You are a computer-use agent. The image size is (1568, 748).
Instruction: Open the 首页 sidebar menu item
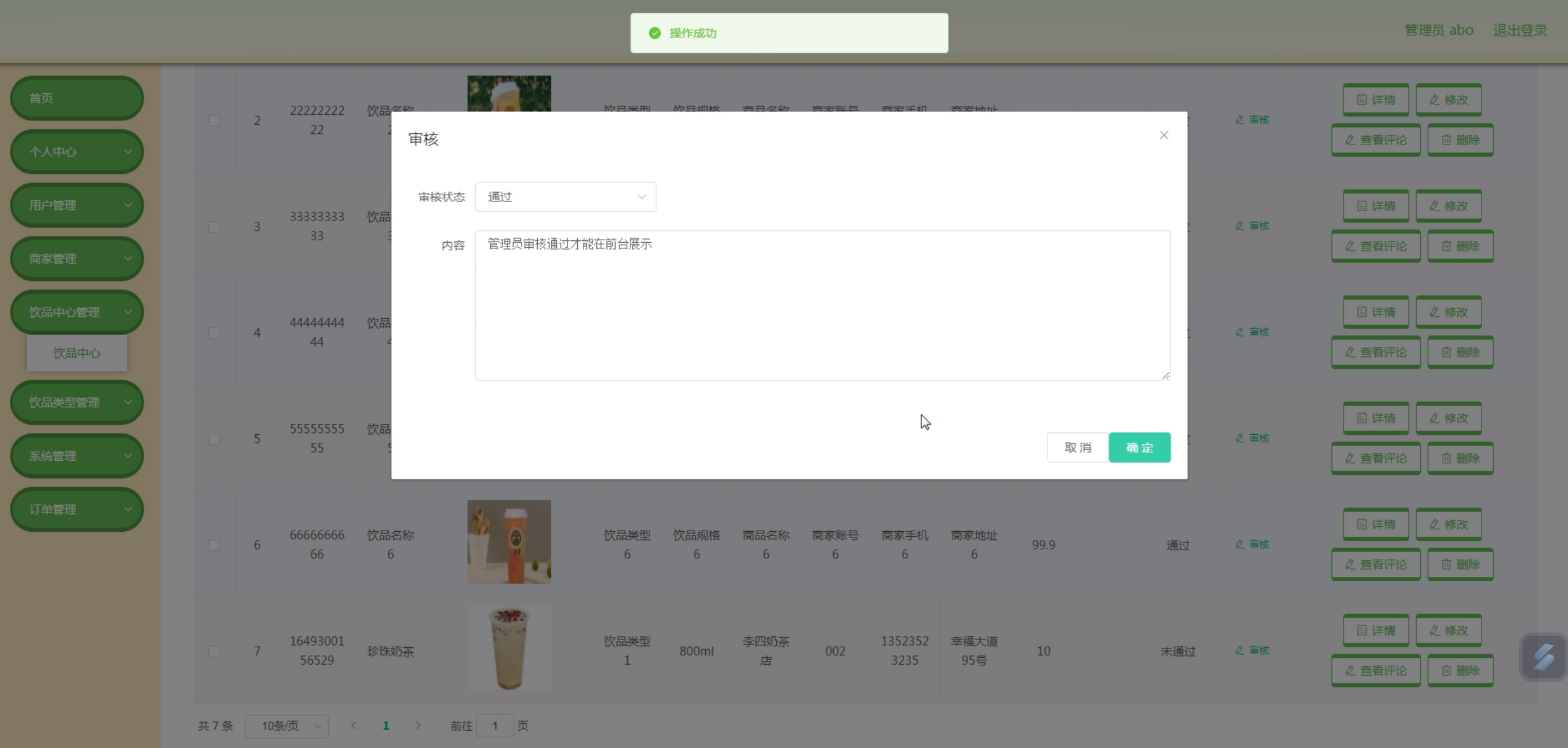(77, 98)
